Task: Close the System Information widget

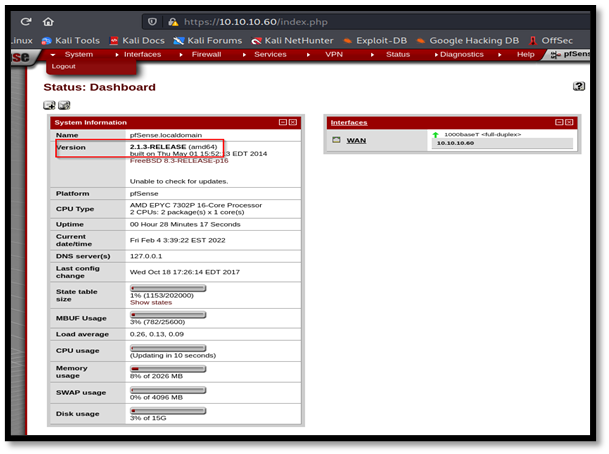Action: [293, 122]
